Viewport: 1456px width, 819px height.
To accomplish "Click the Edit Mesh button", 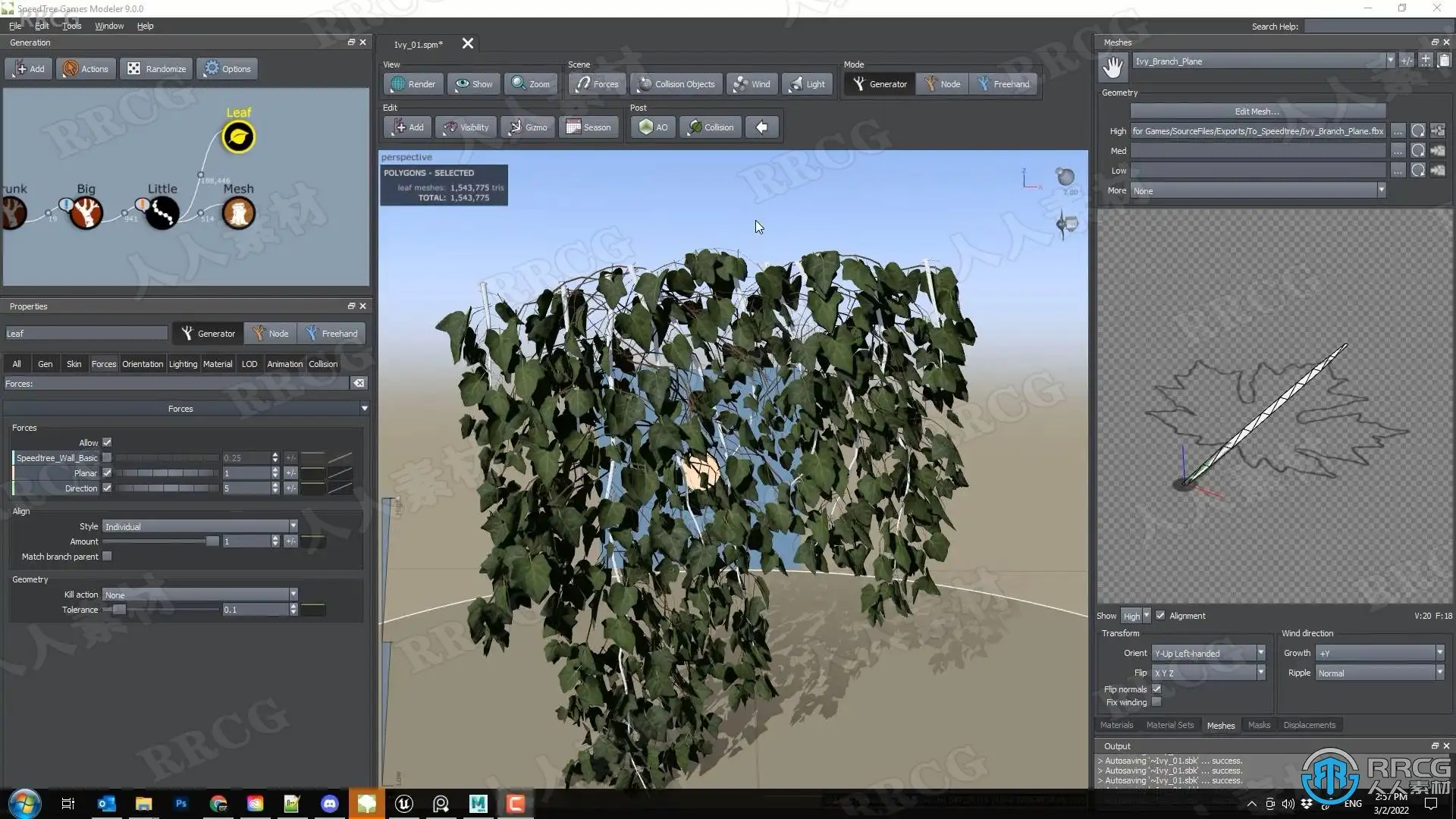I will pyautogui.click(x=1257, y=111).
